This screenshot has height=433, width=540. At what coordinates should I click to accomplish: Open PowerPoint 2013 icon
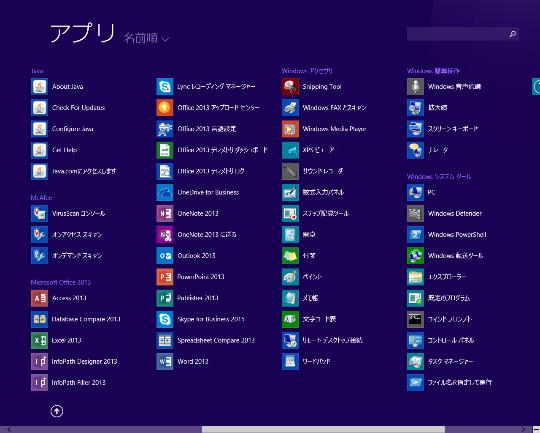(x=165, y=277)
